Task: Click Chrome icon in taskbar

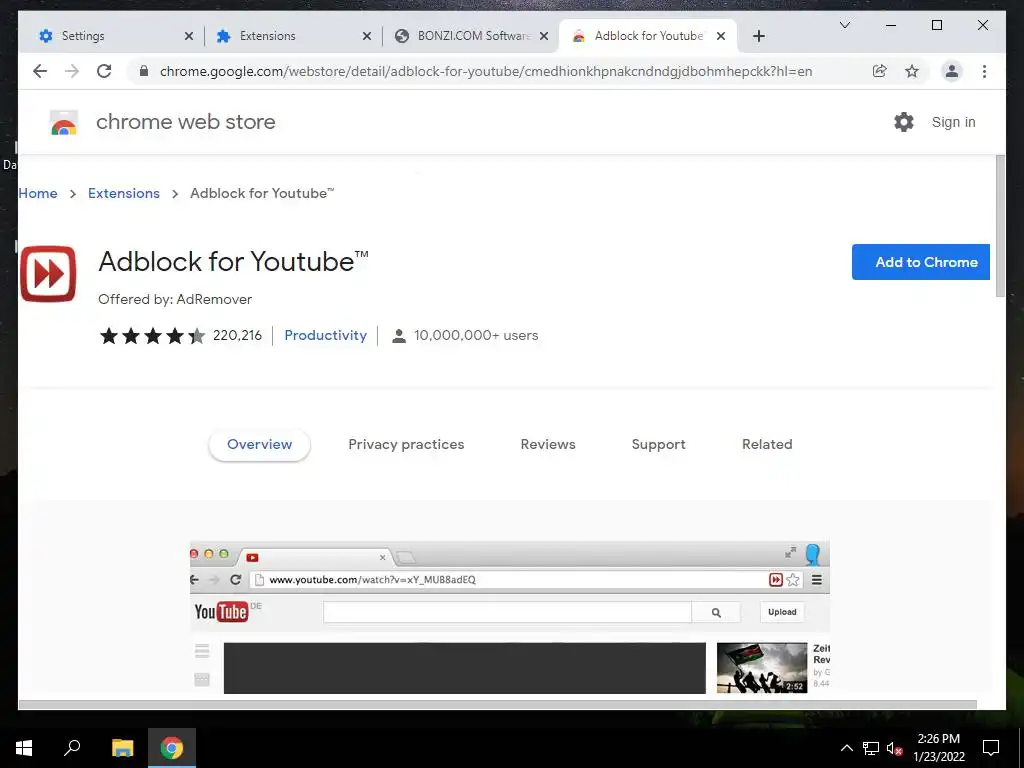Action: (172, 748)
